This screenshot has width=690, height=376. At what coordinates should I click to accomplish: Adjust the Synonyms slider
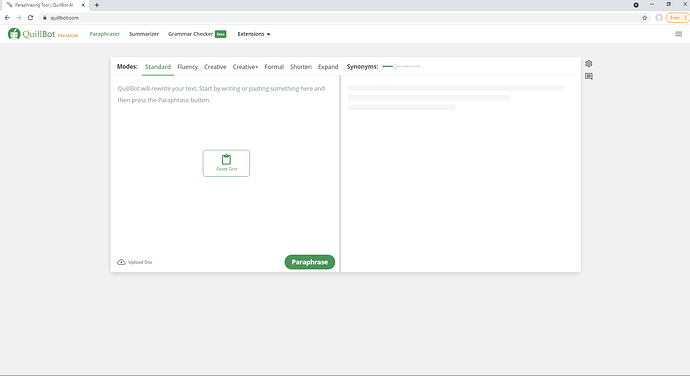pos(401,66)
